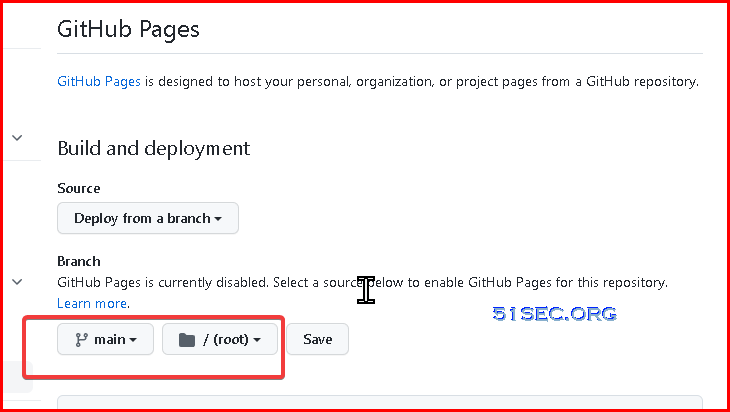Click the caret on Deploy from a branch
Image resolution: width=730 pixels, height=412 pixels.
217,219
